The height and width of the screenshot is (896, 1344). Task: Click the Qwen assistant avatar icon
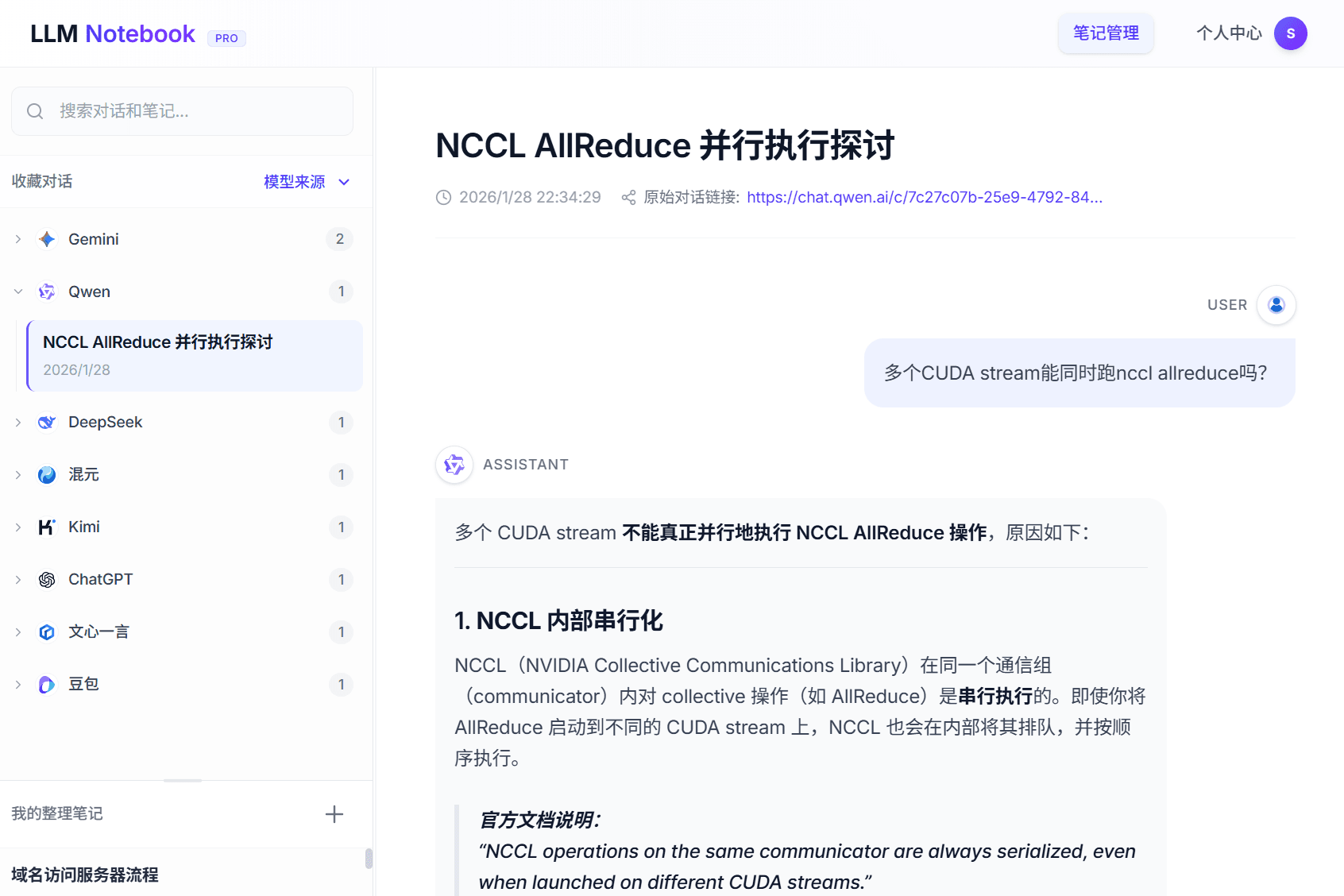(x=454, y=465)
